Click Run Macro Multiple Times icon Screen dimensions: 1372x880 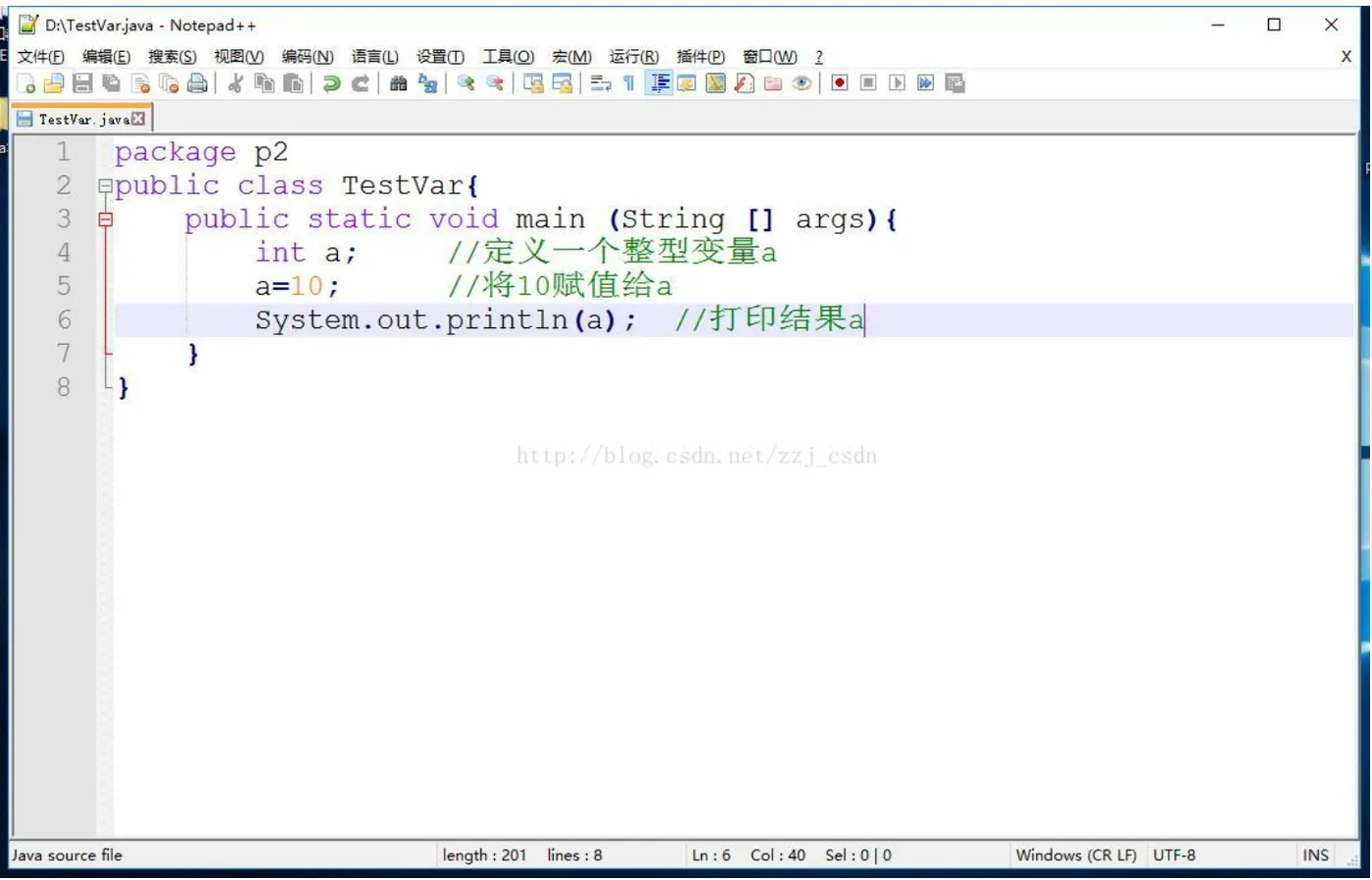click(925, 83)
